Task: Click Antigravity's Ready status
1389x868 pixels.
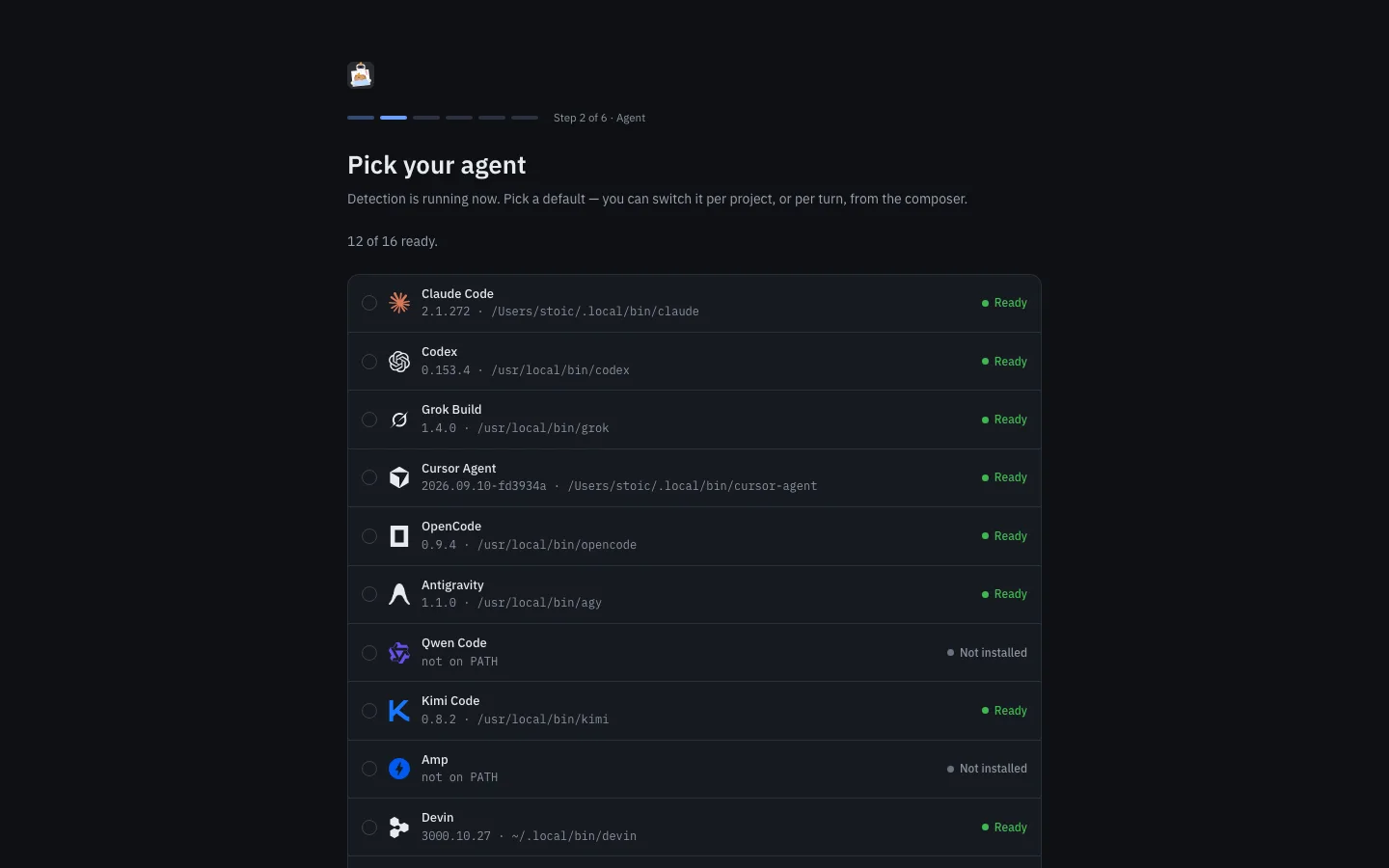Action: 1004,594
